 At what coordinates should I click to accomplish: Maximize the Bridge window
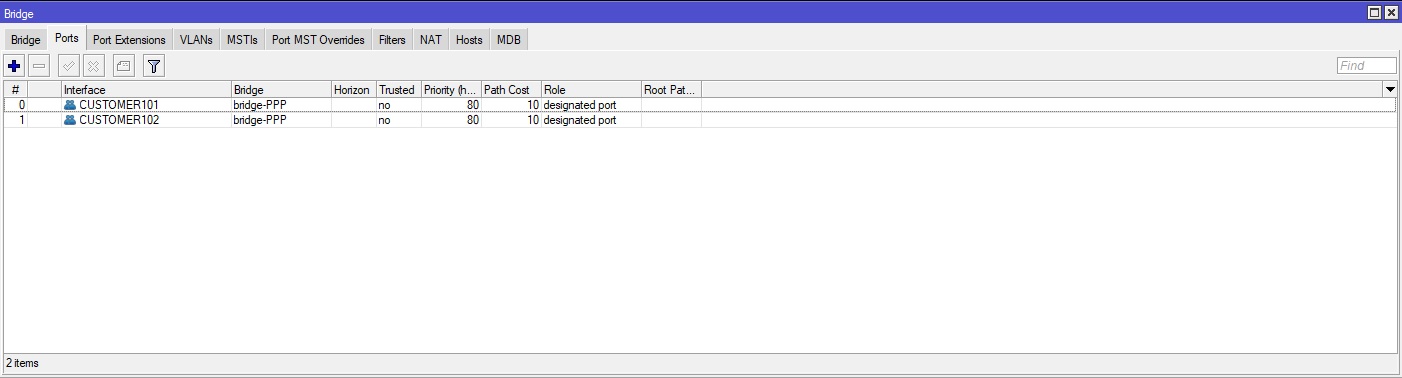1374,12
